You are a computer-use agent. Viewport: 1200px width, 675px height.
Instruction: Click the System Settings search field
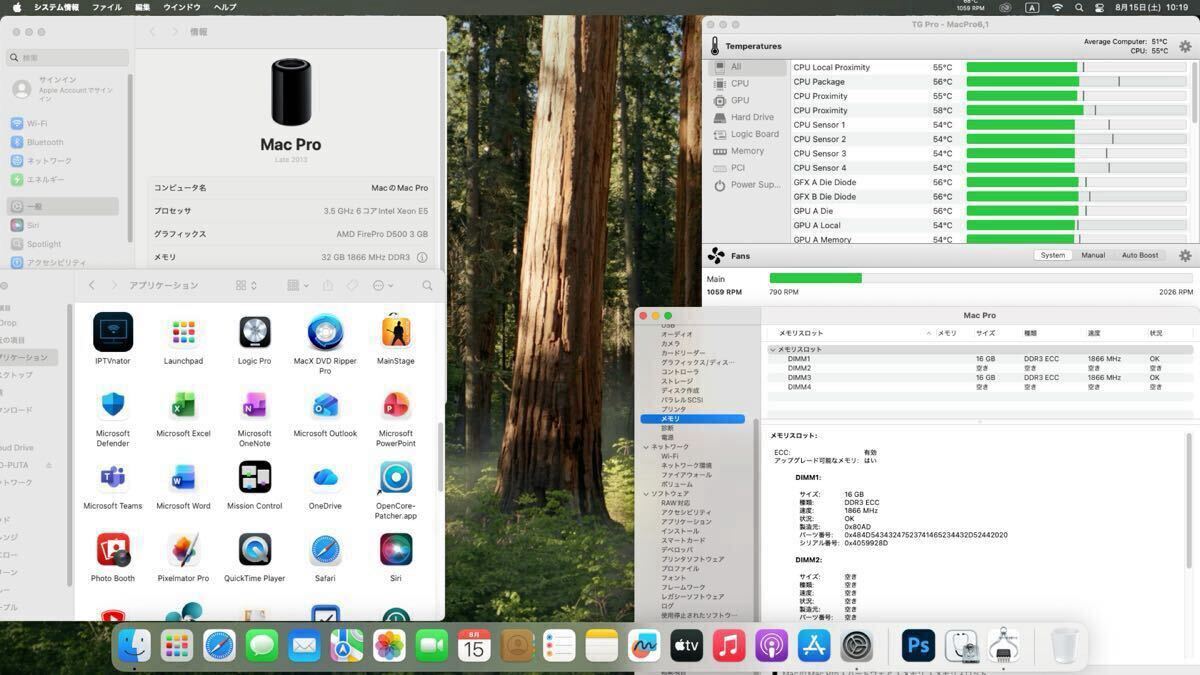pos(68,58)
